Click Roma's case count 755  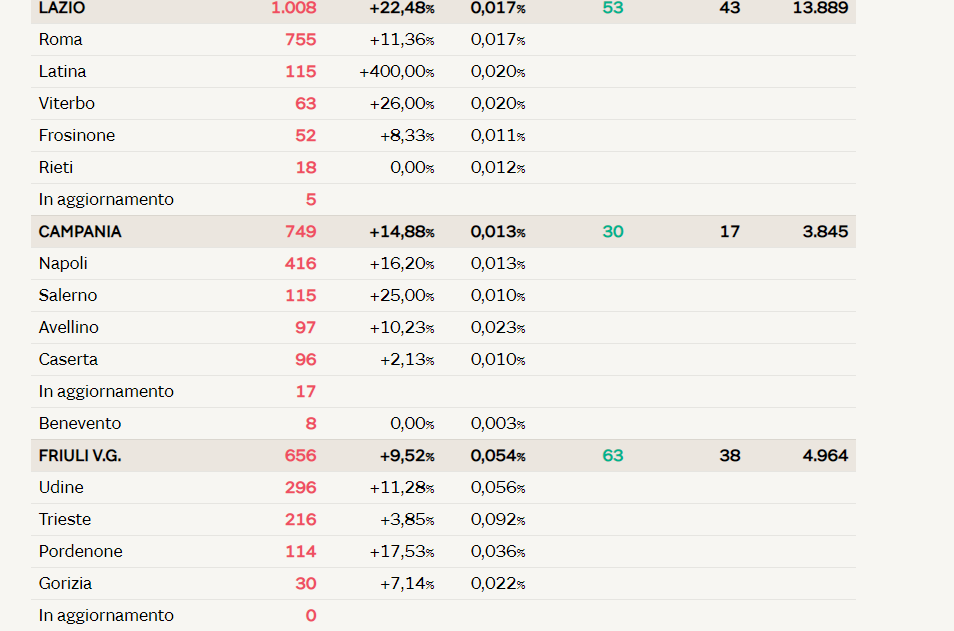pyautogui.click(x=301, y=40)
